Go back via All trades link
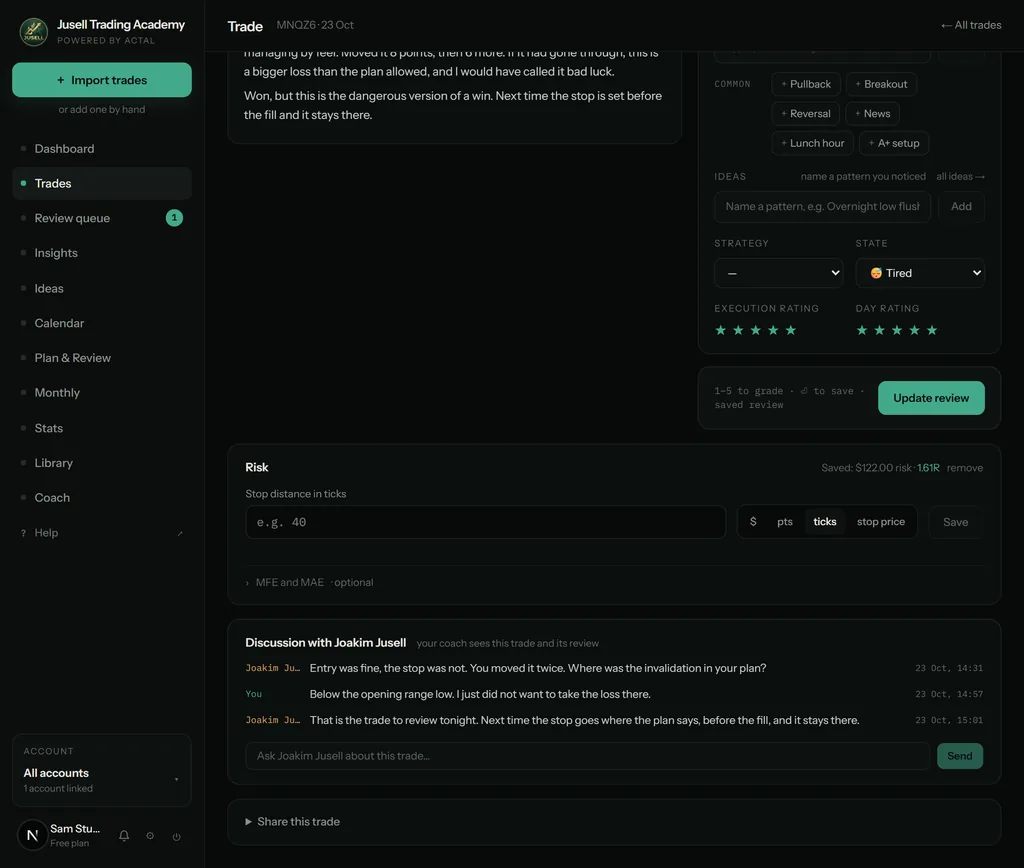This screenshot has height=868, width=1024. pos(970,25)
